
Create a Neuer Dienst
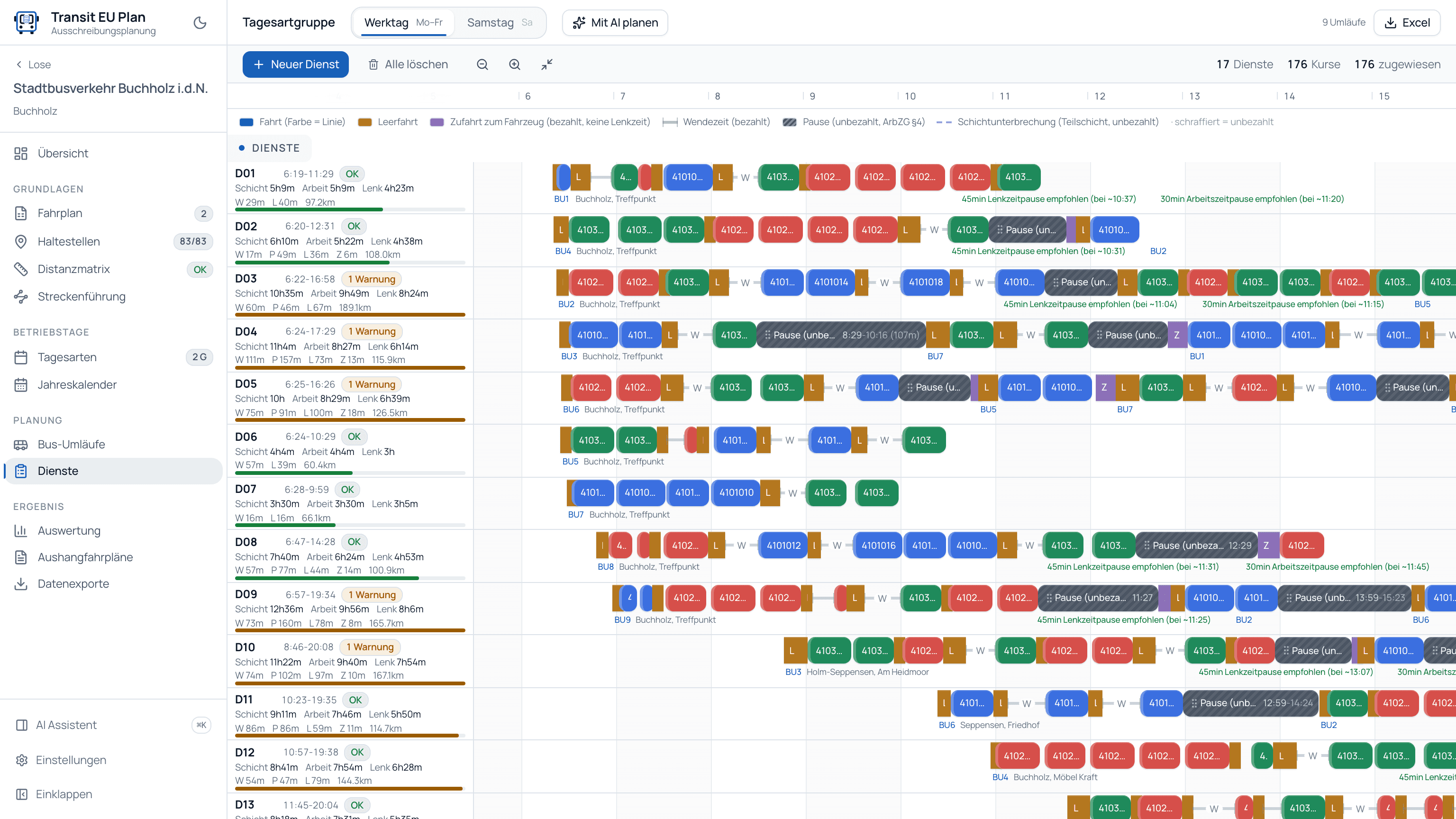click(296, 64)
